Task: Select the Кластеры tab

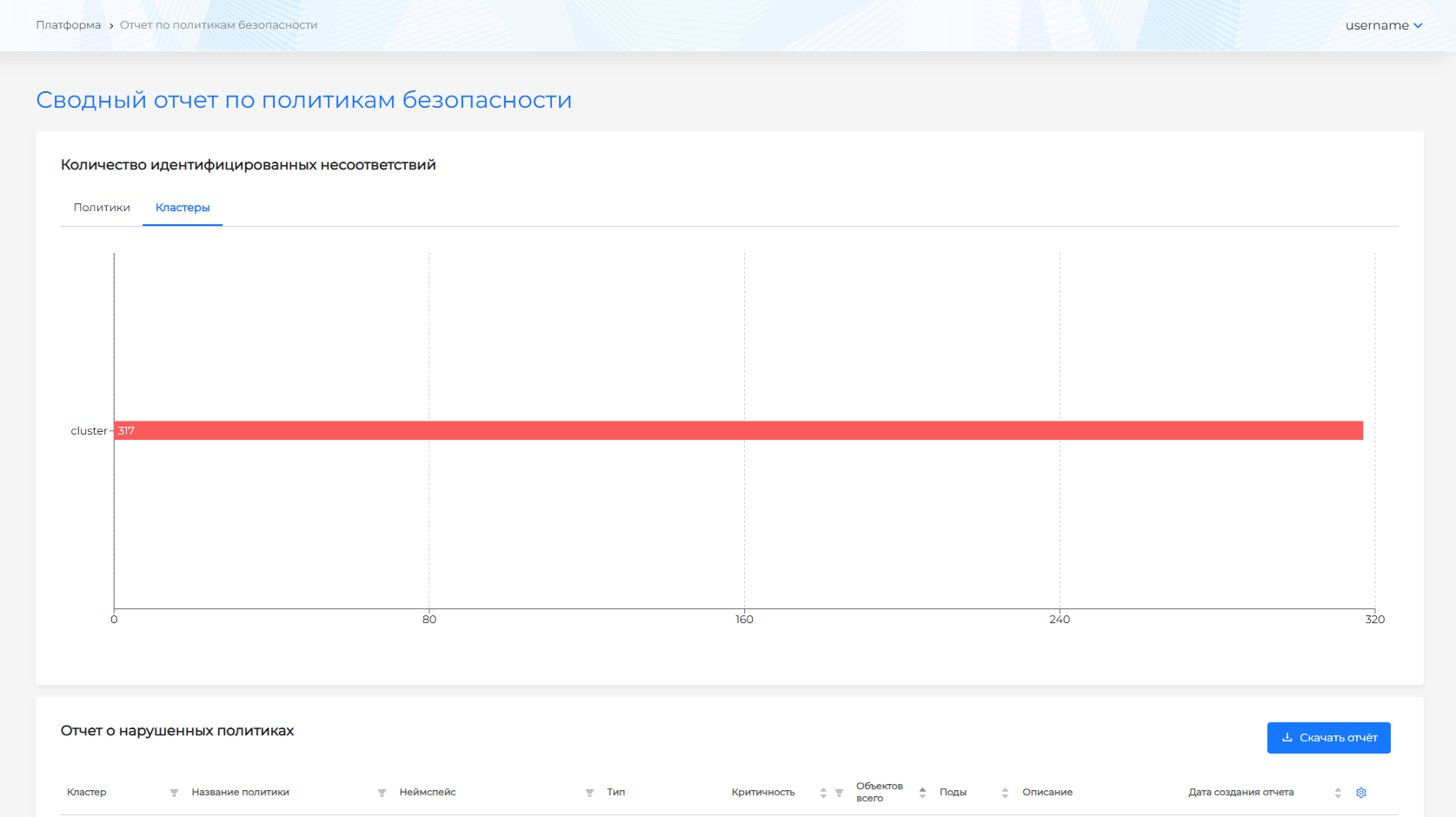Action: 183,208
